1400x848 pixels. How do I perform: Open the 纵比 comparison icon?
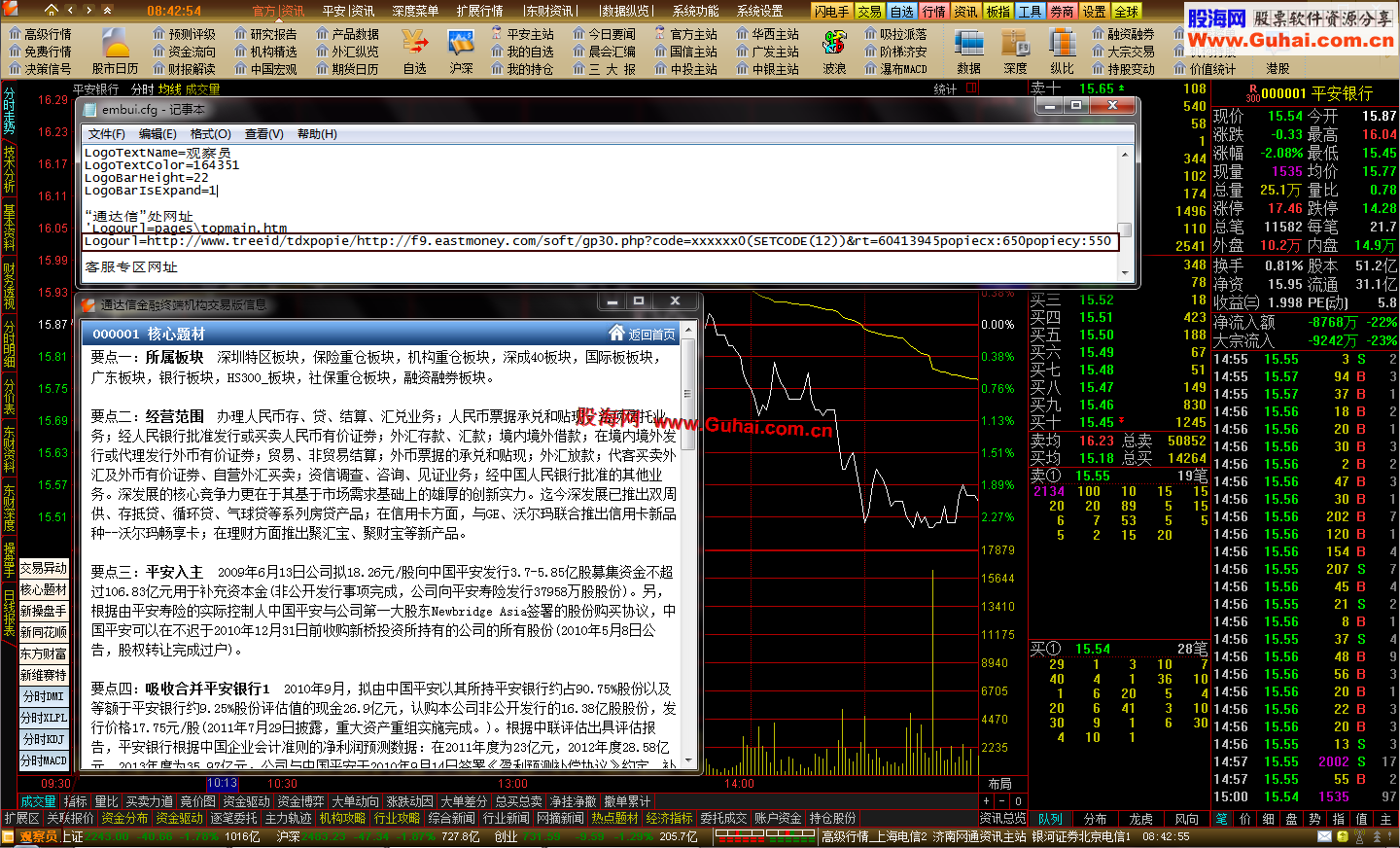click(x=1062, y=52)
